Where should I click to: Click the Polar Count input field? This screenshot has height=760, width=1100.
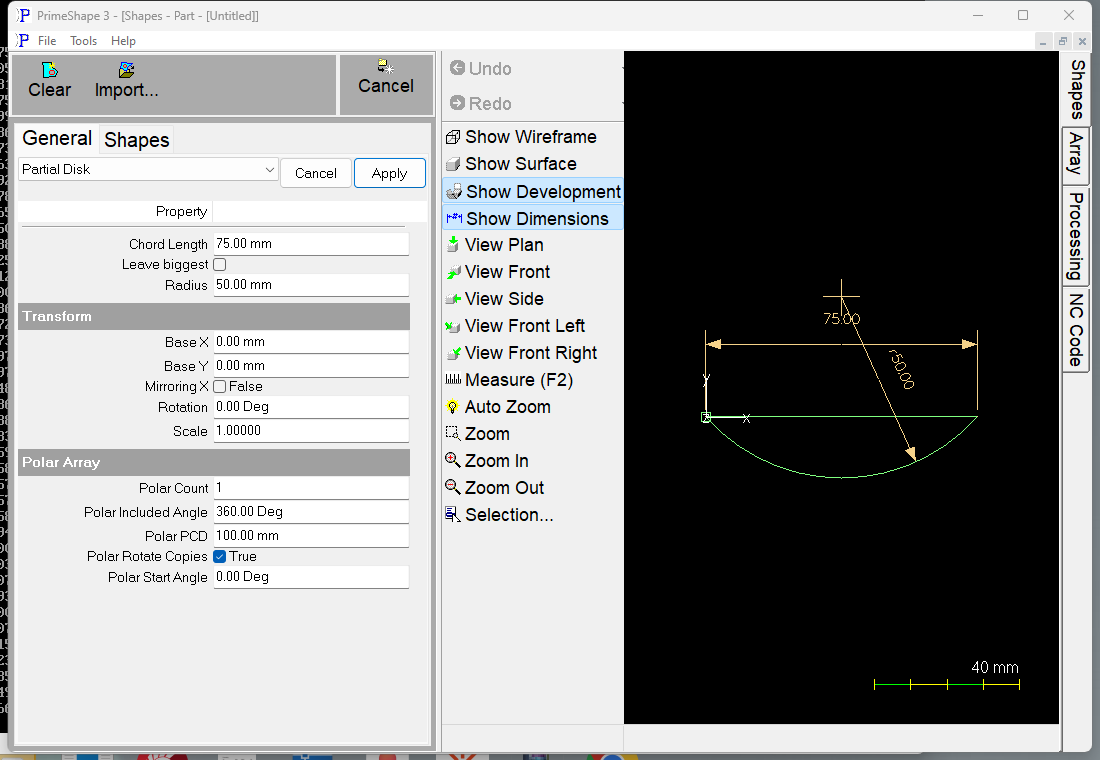tap(311, 488)
